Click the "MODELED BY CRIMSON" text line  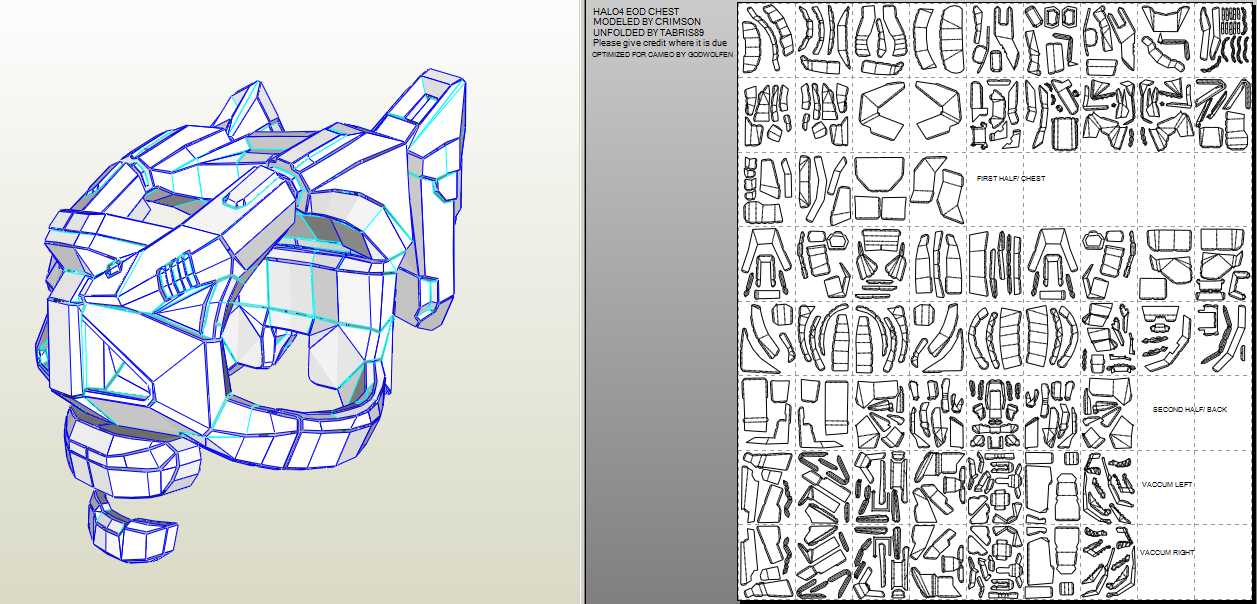coord(646,21)
